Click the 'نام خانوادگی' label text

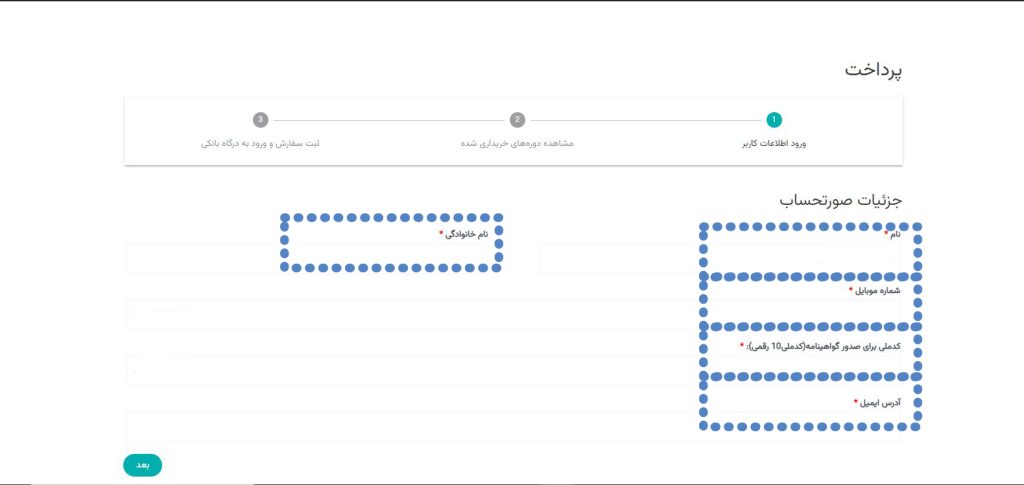point(468,234)
